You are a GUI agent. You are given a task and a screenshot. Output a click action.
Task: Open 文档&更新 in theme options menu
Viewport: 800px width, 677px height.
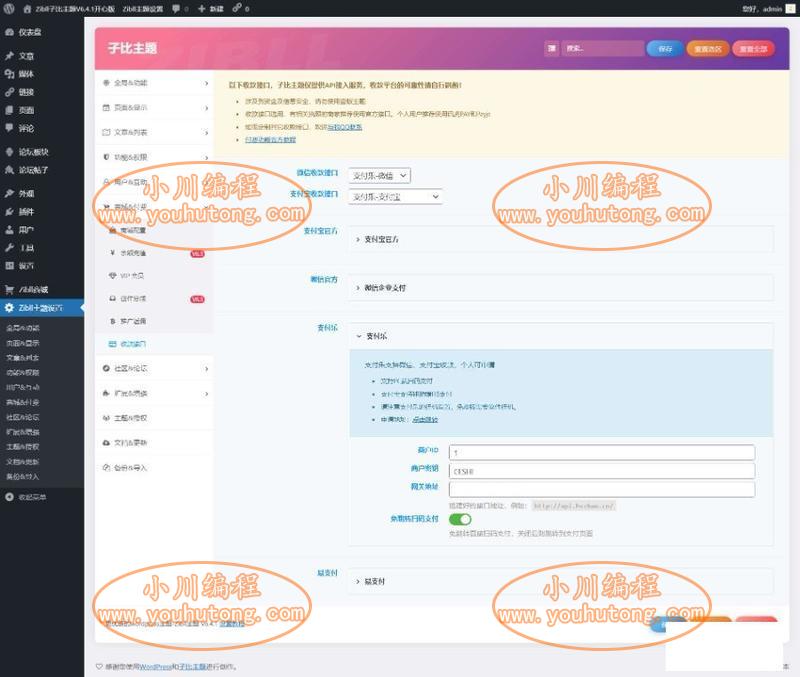(154, 443)
